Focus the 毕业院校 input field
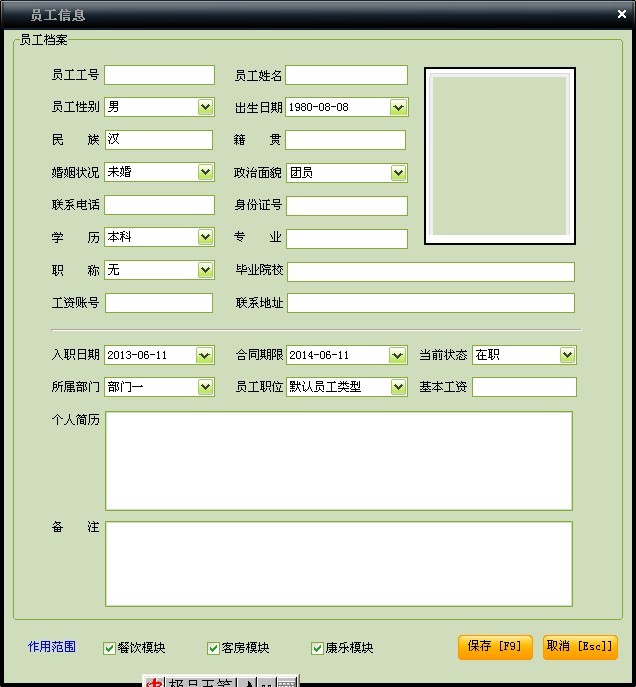This screenshot has width=636, height=687. coord(431,272)
